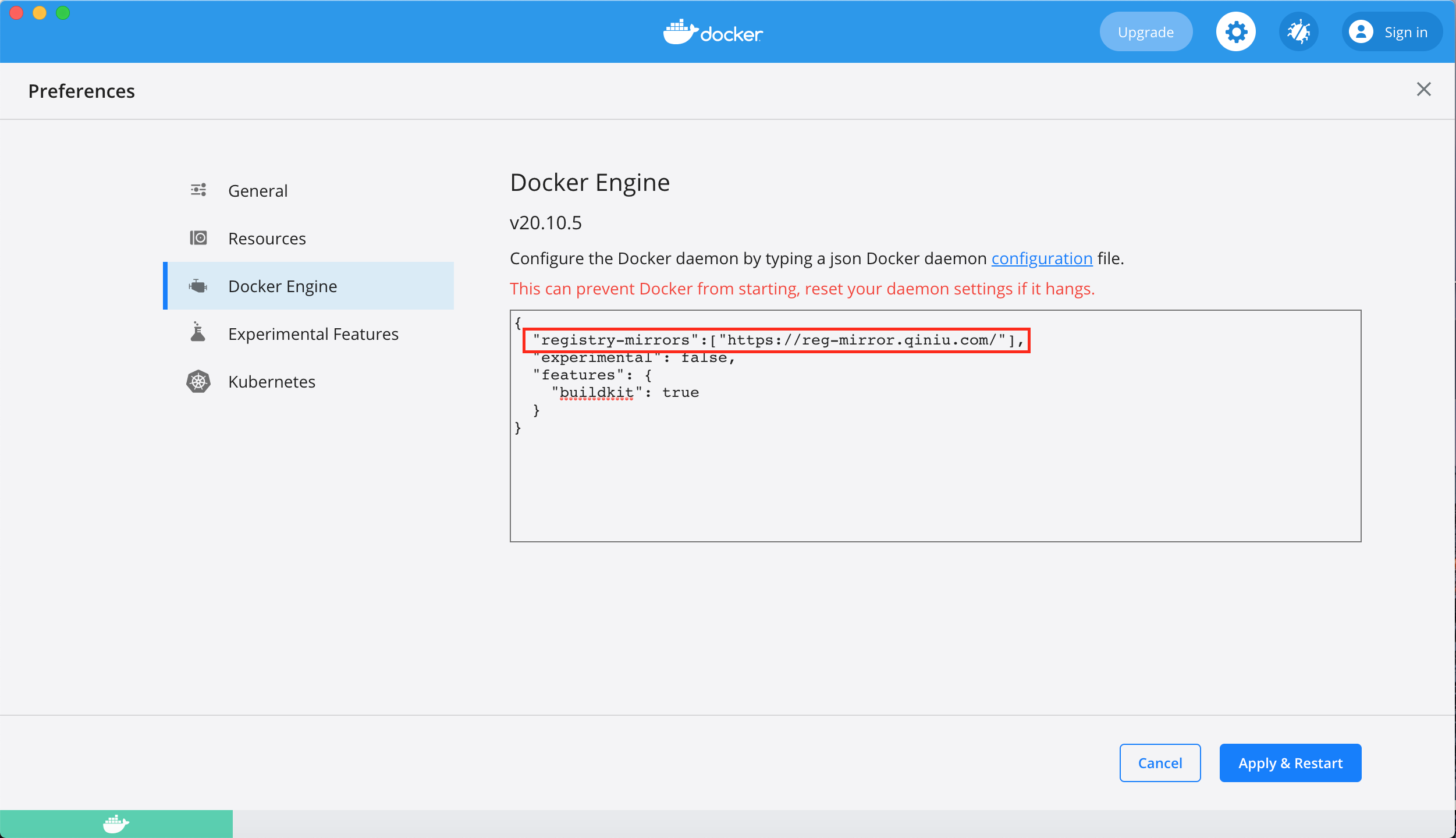Click the v20.10.5 version text
The image size is (1456, 838).
pos(545,223)
